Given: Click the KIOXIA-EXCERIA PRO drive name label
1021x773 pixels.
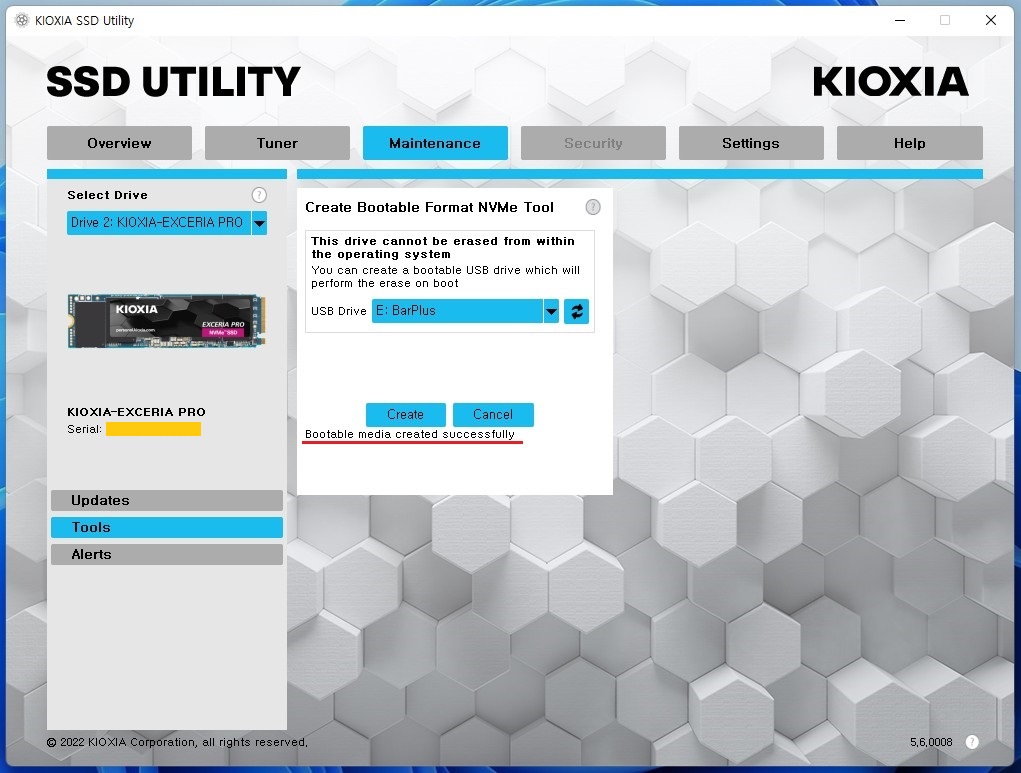Looking at the screenshot, I should pyautogui.click(x=136, y=412).
